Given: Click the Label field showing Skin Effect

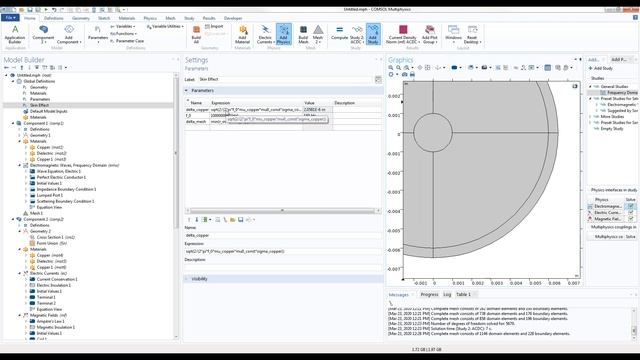Looking at the screenshot, I should [285, 79].
